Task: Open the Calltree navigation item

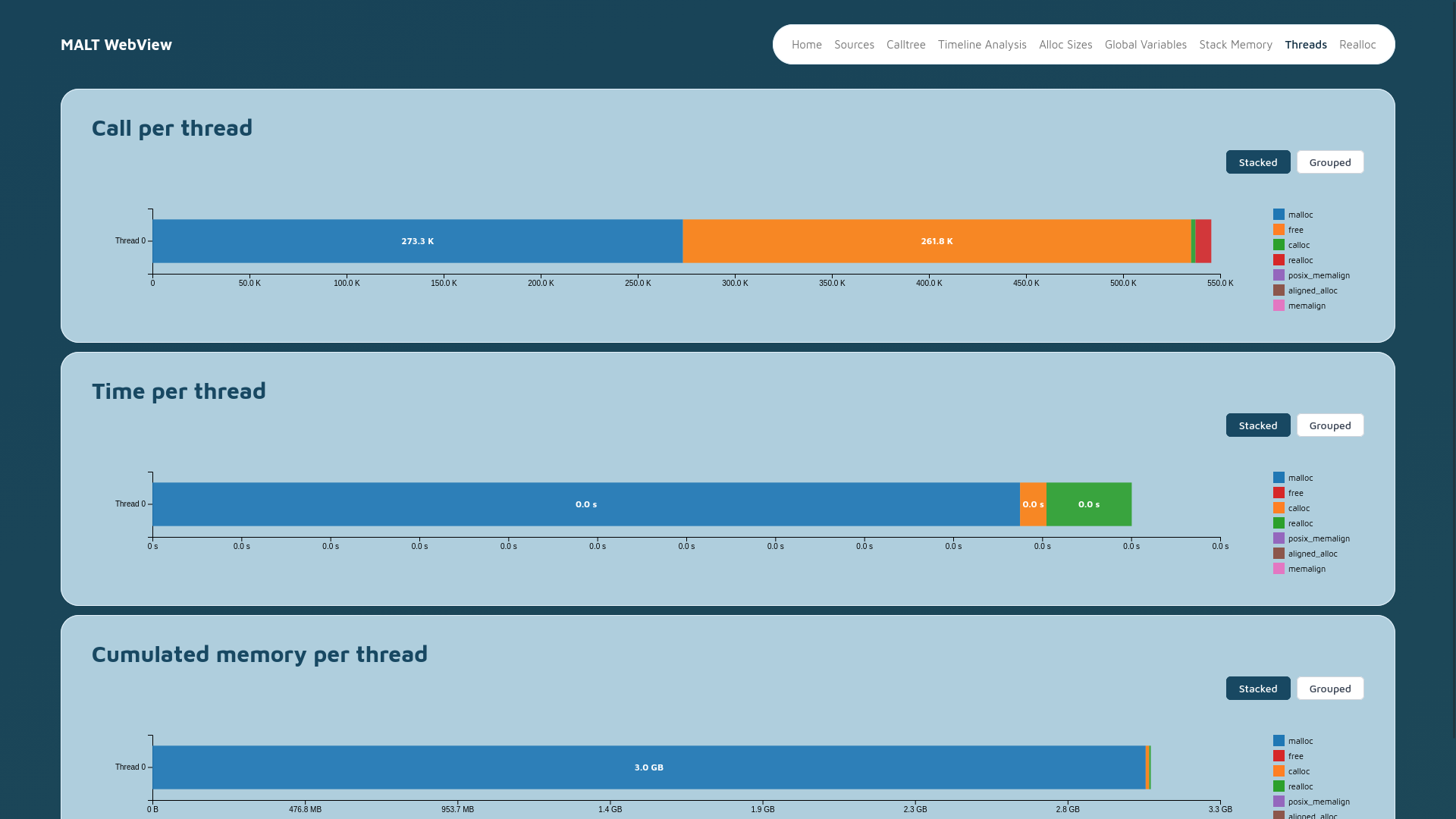Action: [x=905, y=45]
